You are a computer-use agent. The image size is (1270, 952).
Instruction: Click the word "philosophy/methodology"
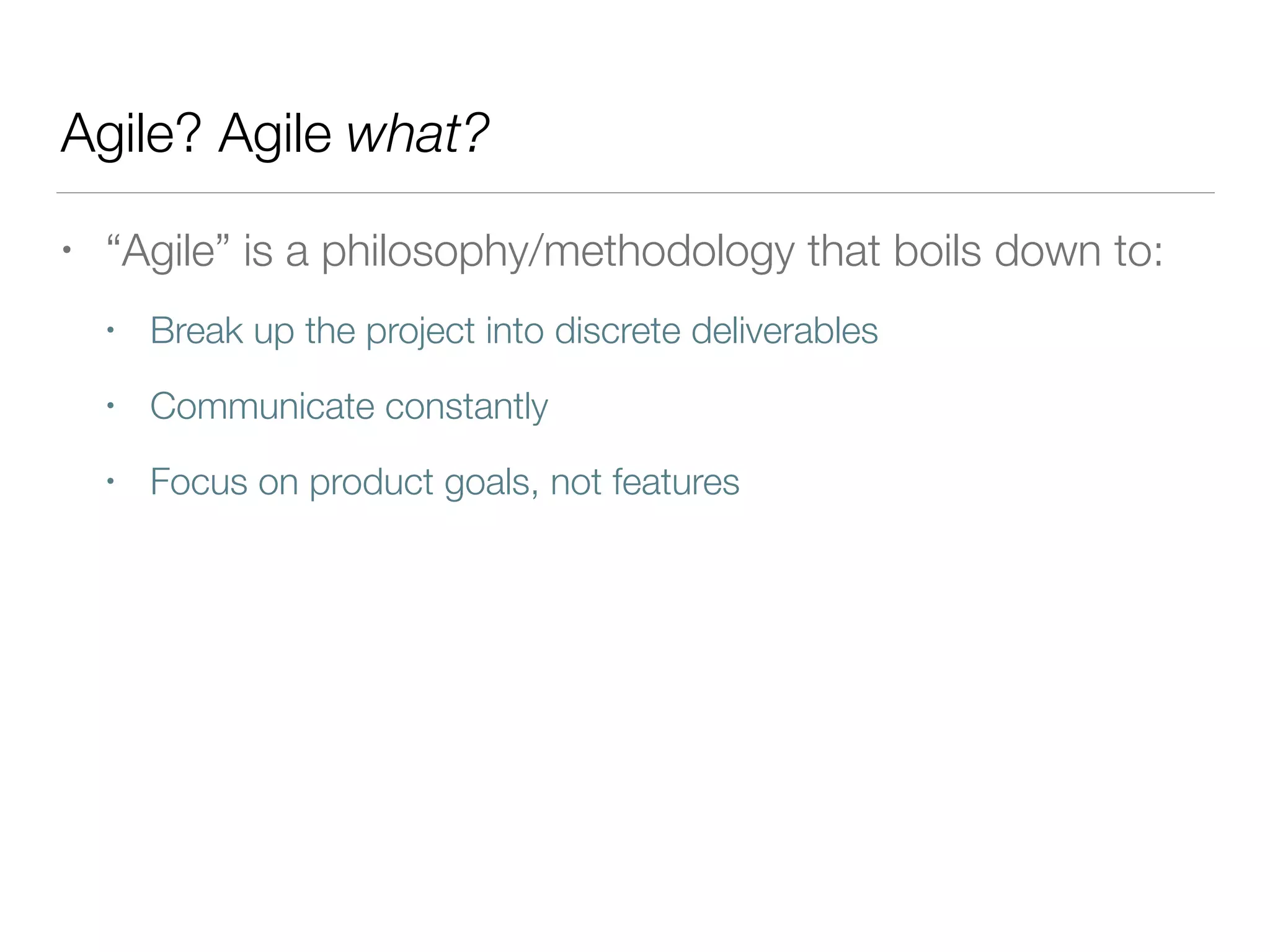(x=557, y=251)
